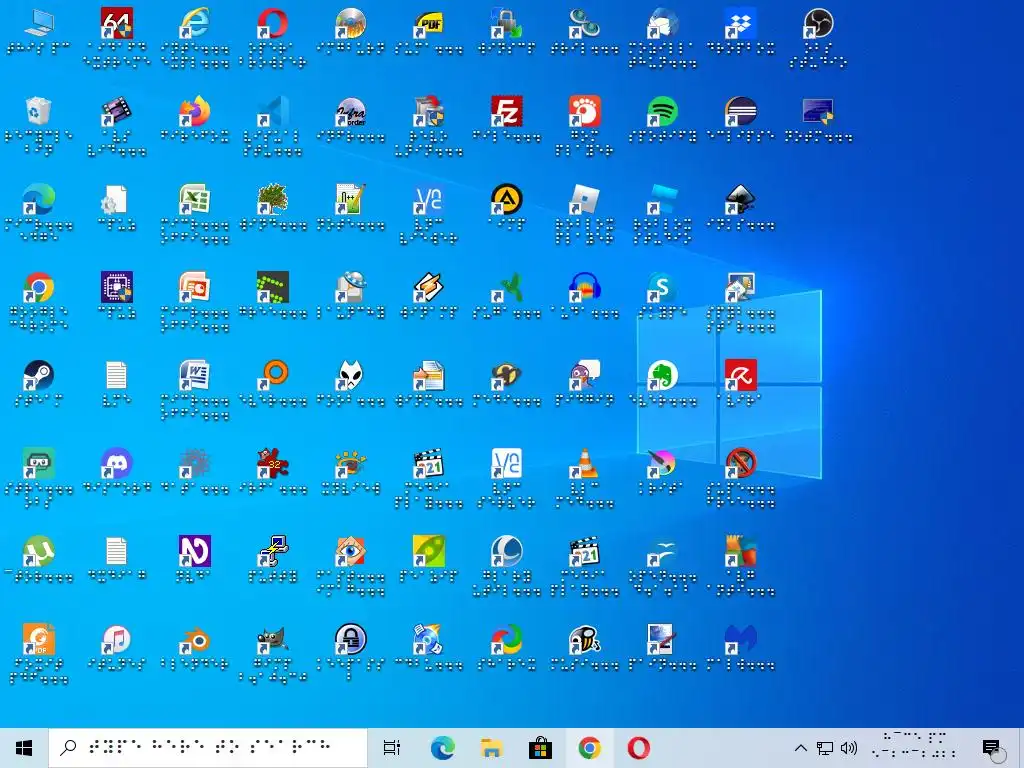Select the Steam desktop shortcut
Viewport: 1024px width, 768px height.
[39, 376]
